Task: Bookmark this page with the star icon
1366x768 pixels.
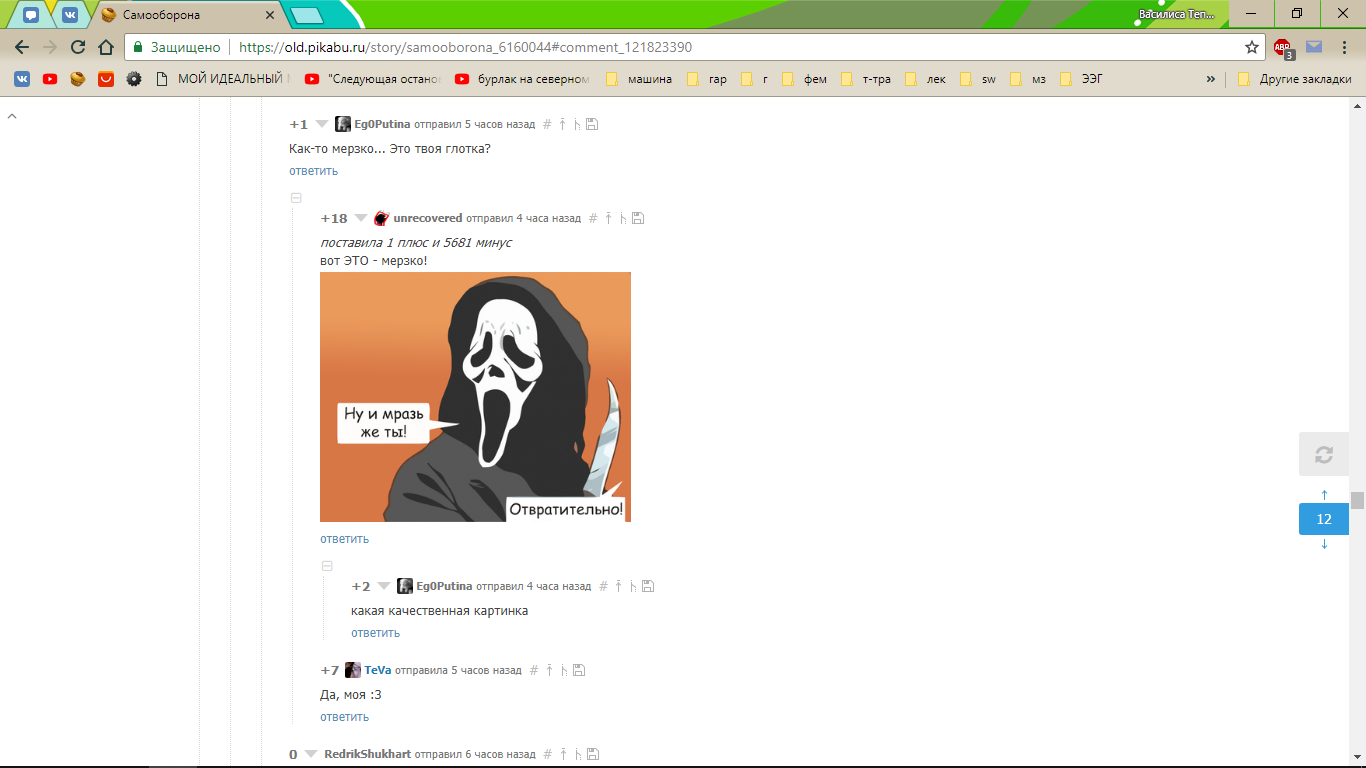Action: 1251,47
